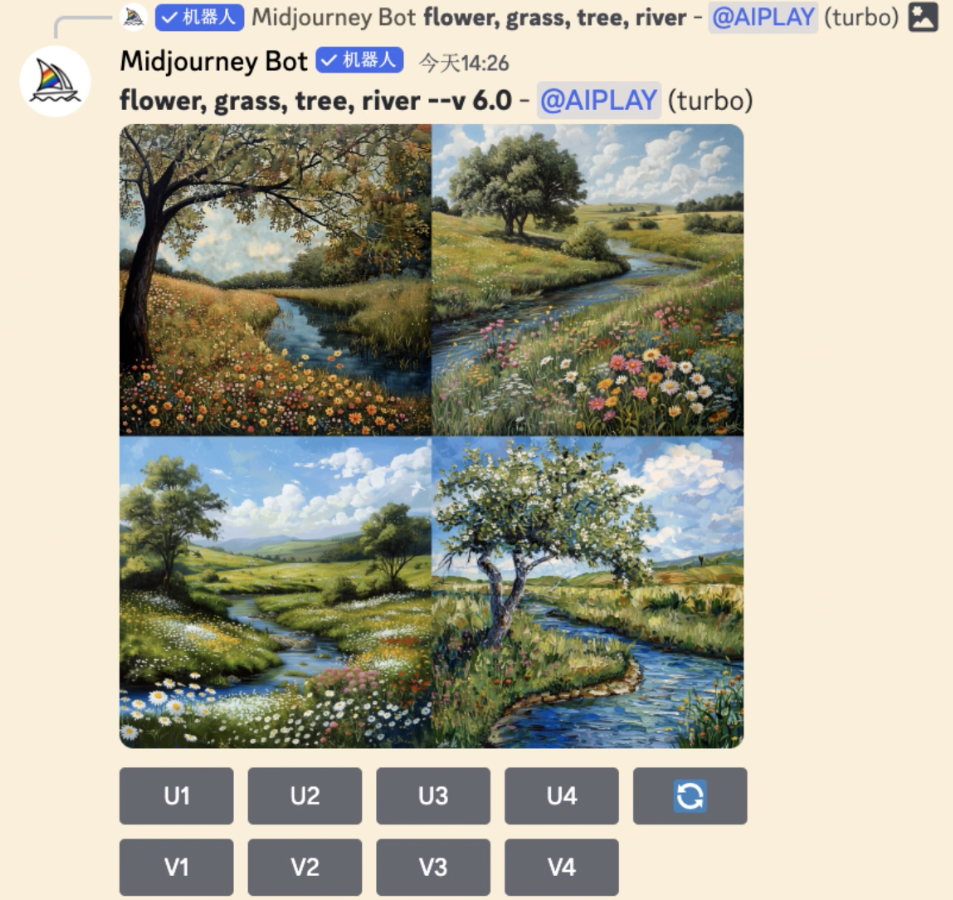Click the @AIPLAY mention in the main message
Image resolution: width=953 pixels, height=900 pixels.
pos(599,100)
